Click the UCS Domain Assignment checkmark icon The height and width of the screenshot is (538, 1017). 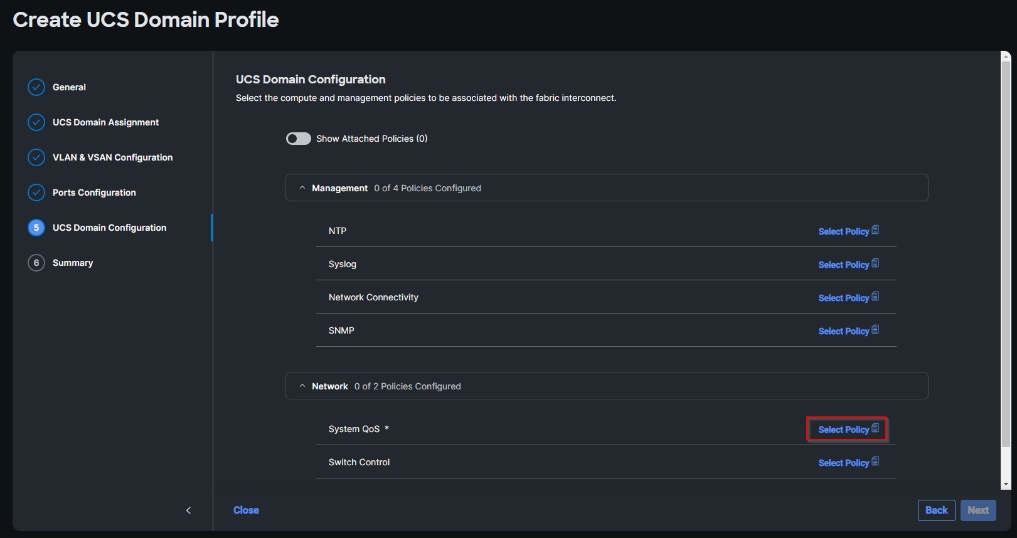click(x=36, y=122)
